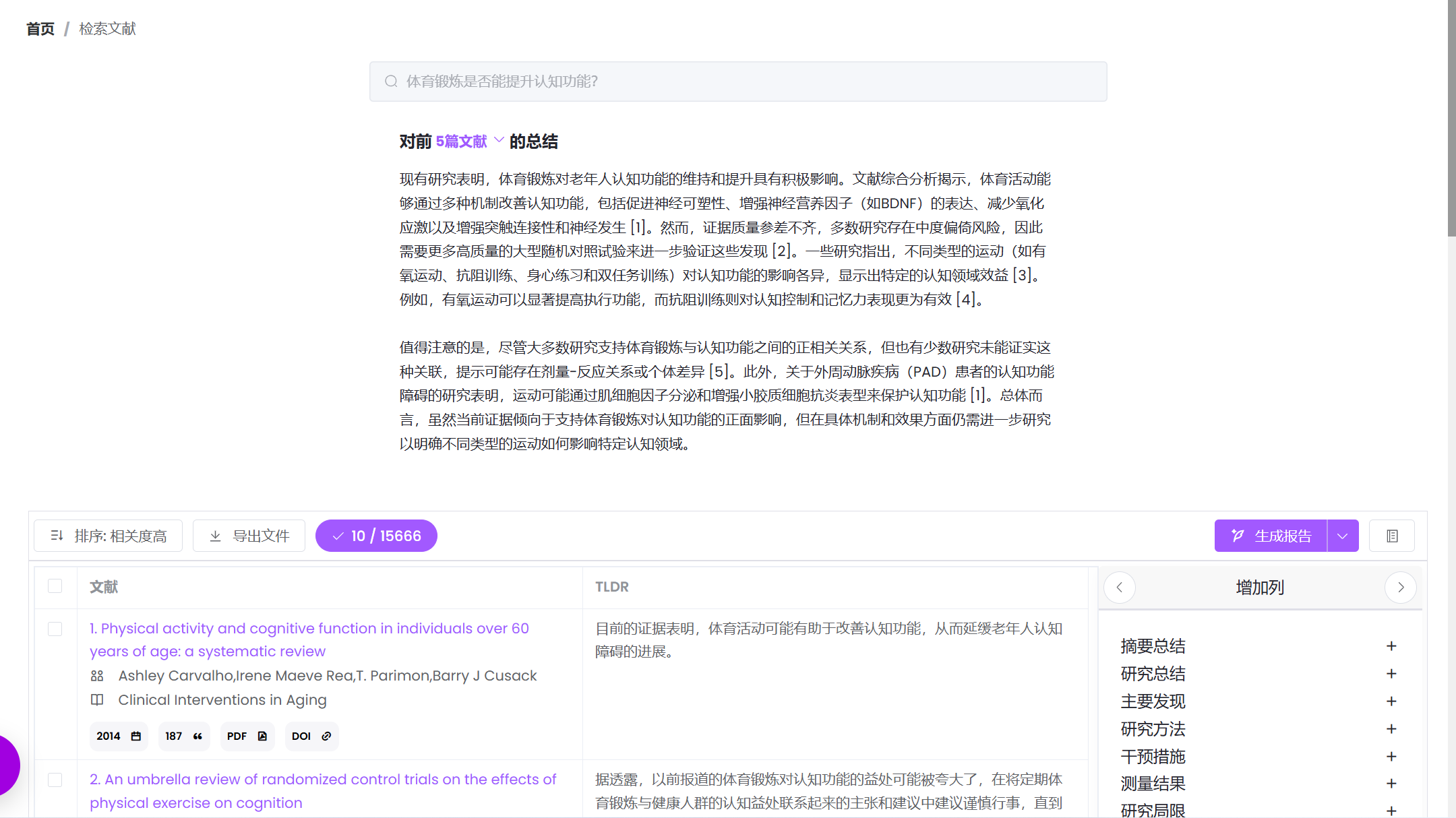Open the notebook icon beside 生成报告 button
The image size is (1456, 818).
coord(1392,536)
